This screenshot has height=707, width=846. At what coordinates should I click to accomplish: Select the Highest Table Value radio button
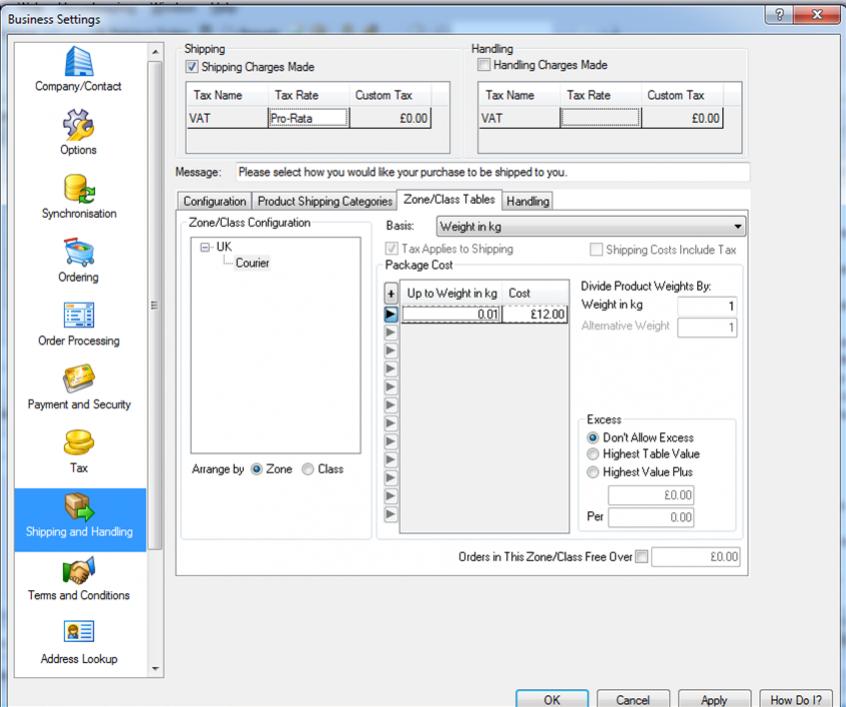(594, 454)
